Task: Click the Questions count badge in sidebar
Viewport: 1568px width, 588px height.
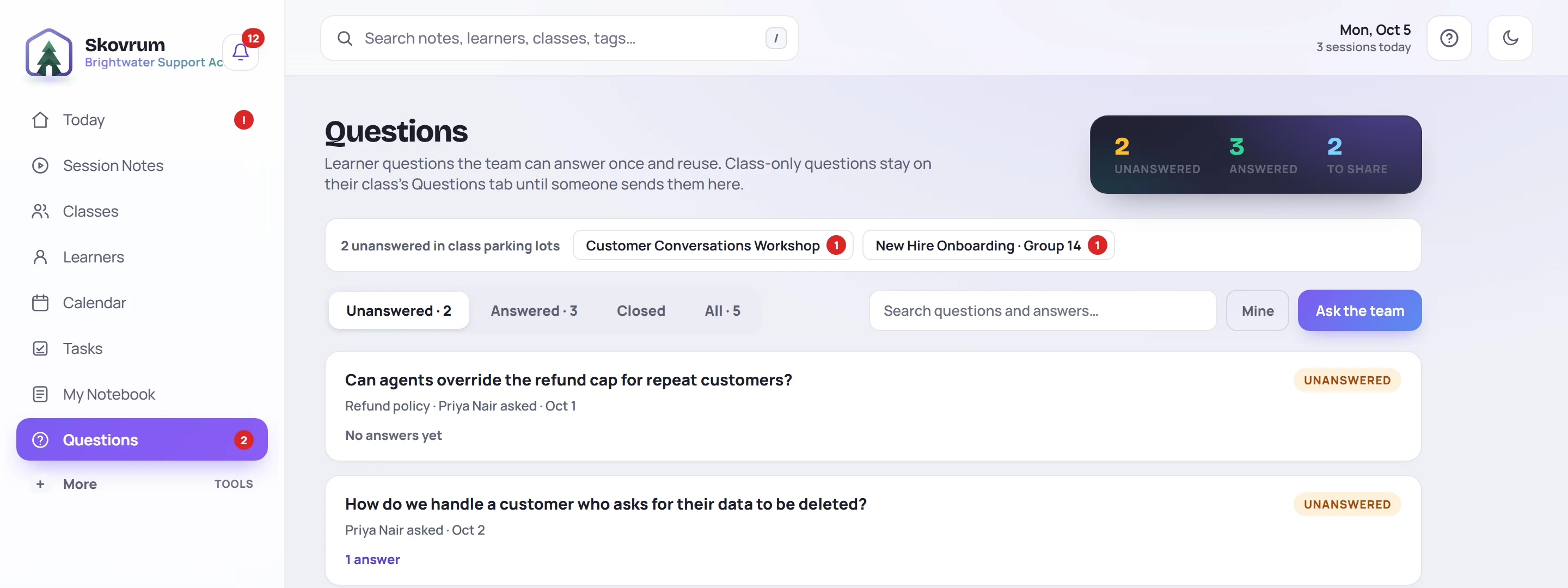Action: click(x=243, y=439)
